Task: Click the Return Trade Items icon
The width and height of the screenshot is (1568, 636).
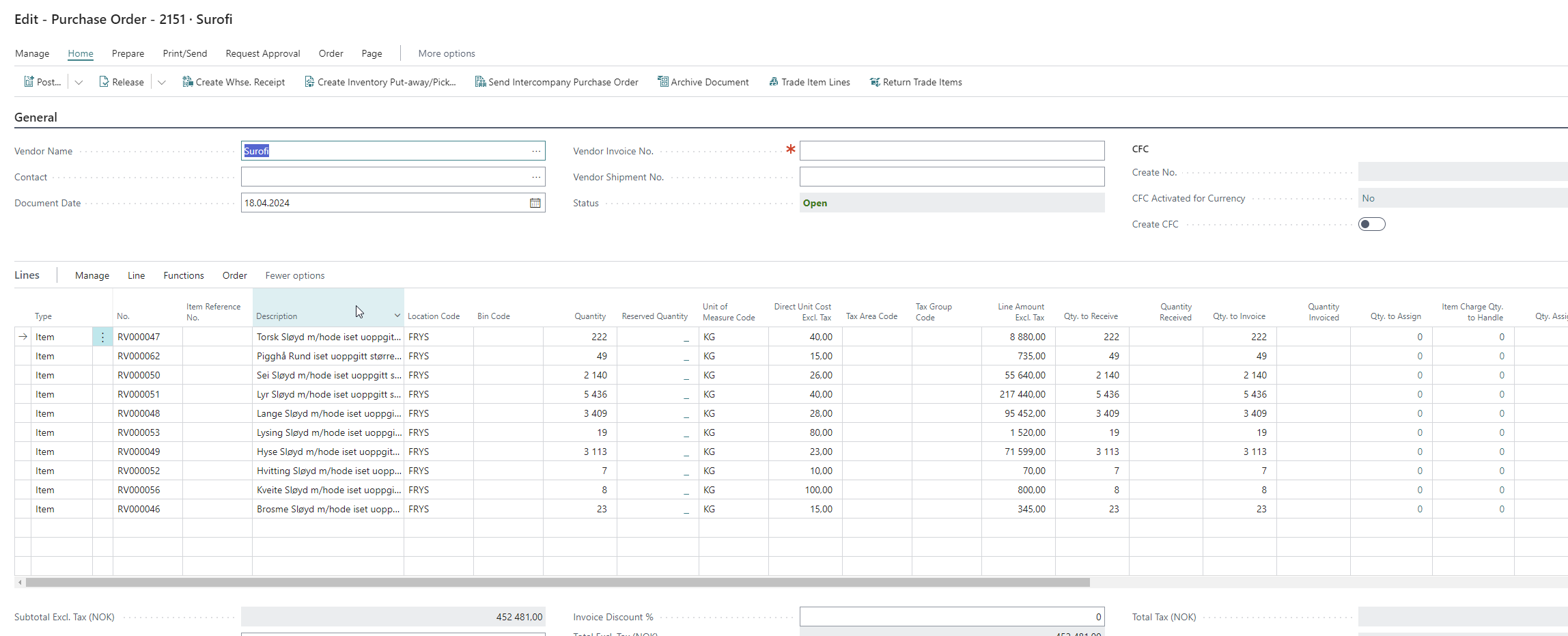Action: coord(875,82)
